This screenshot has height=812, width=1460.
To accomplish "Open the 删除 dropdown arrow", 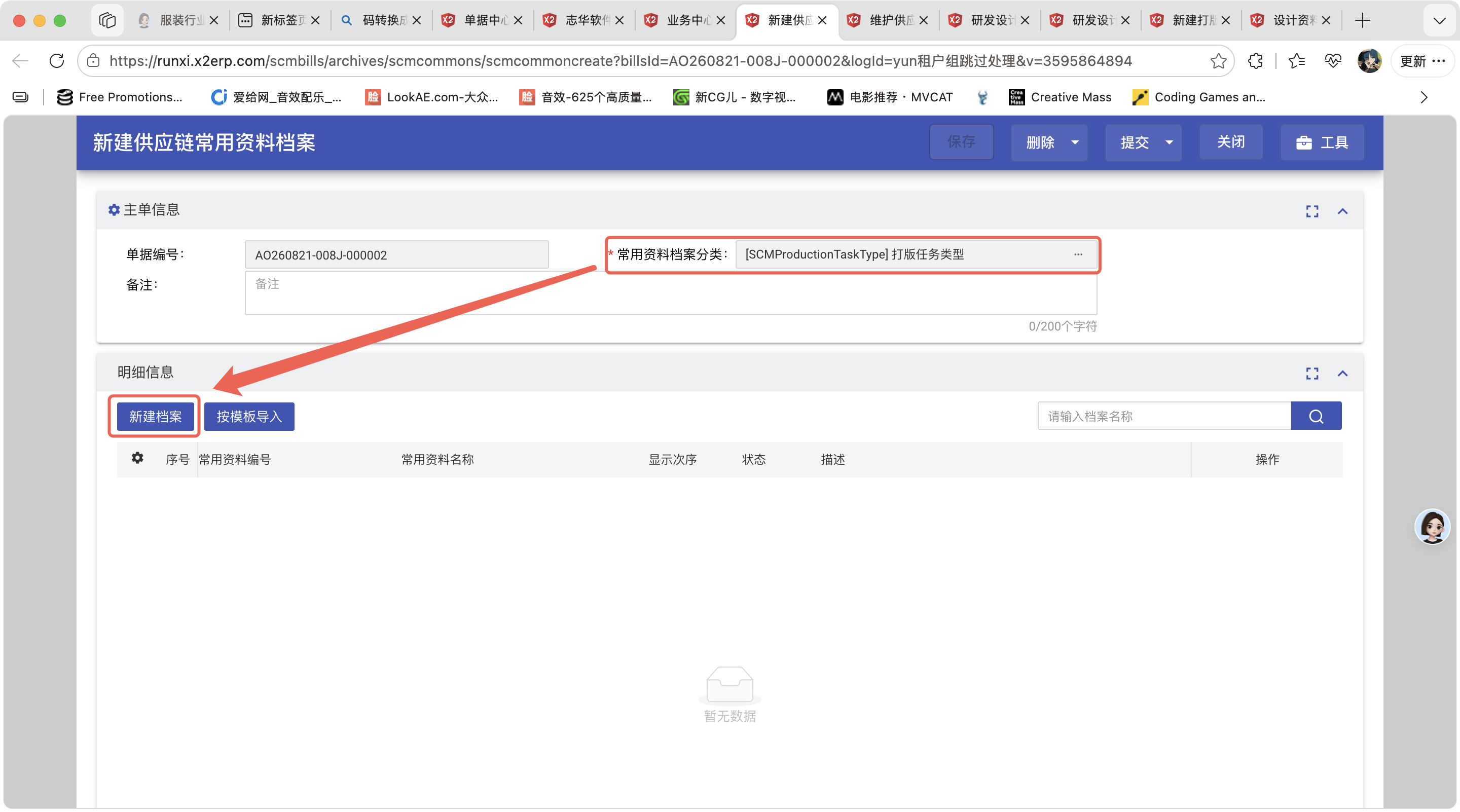I will pos(1075,143).
